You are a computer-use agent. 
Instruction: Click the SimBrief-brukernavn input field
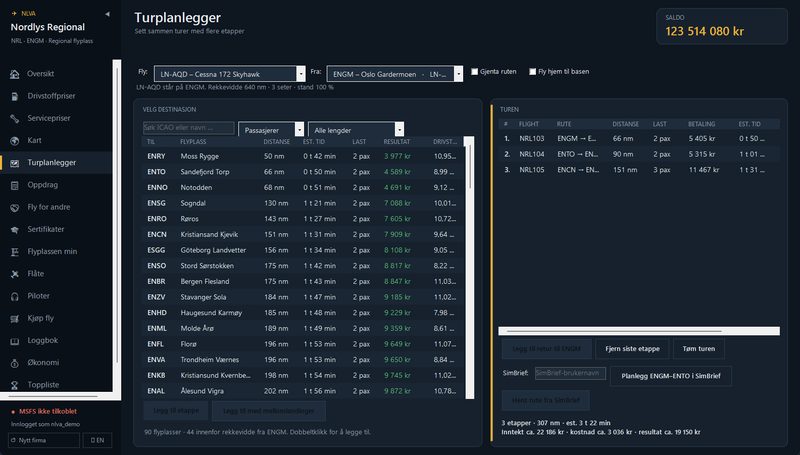(570, 373)
